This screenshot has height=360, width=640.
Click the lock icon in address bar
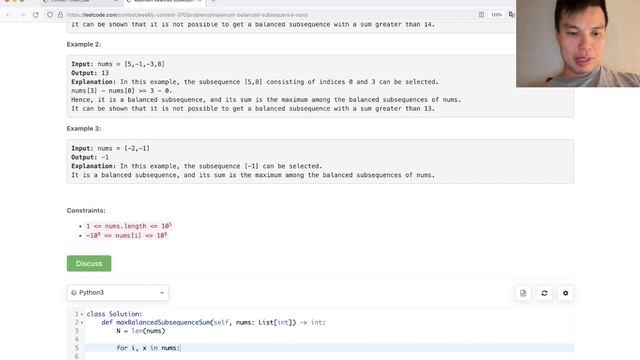click(60, 15)
